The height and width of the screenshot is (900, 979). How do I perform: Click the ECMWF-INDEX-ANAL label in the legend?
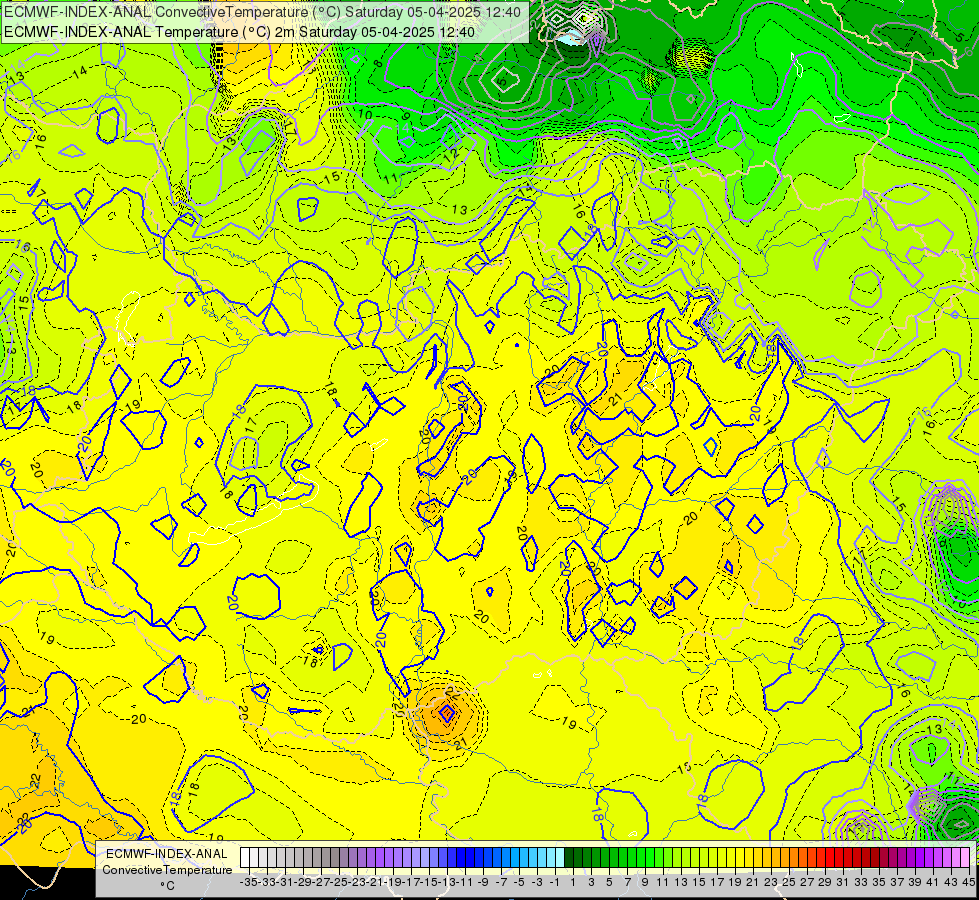pos(167,854)
